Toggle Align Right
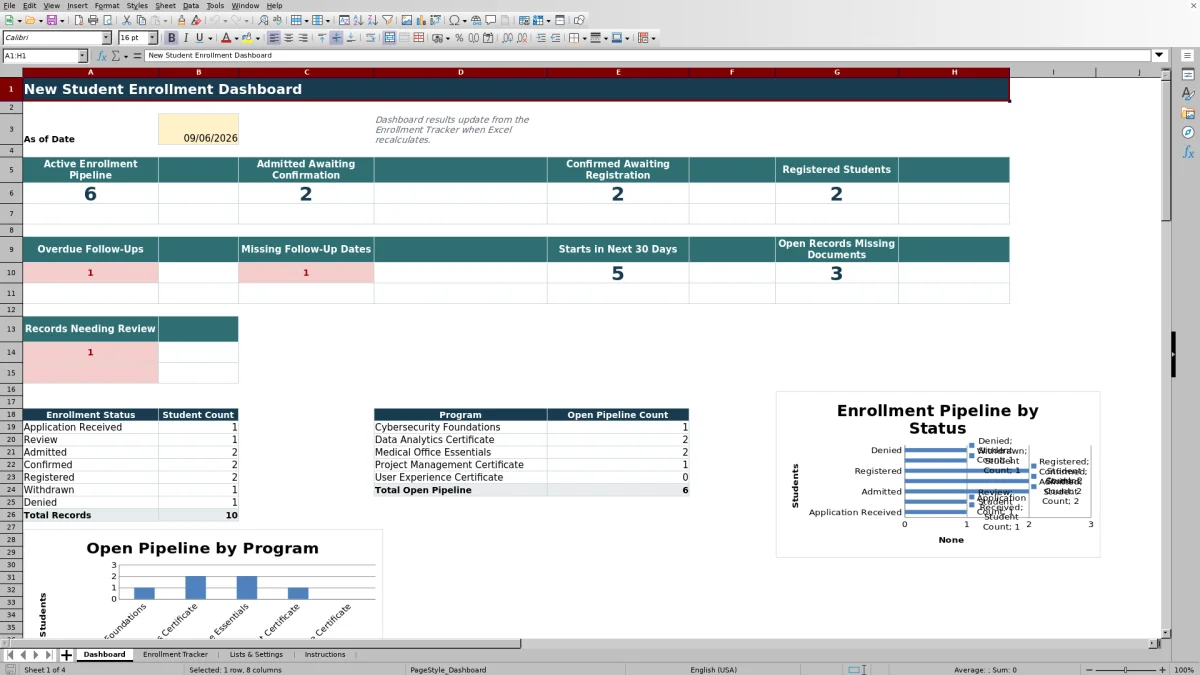This screenshot has width=1200, height=675. pos(303,38)
